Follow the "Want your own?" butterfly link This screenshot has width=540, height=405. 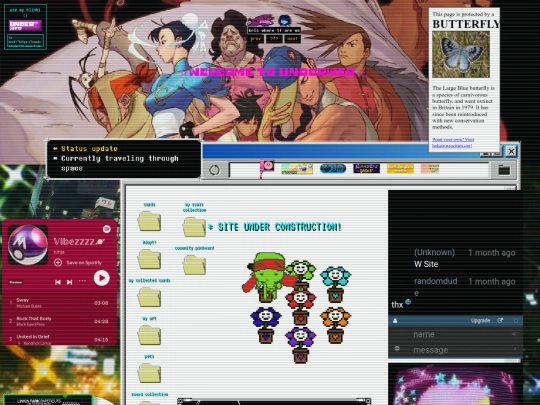tap(453, 143)
